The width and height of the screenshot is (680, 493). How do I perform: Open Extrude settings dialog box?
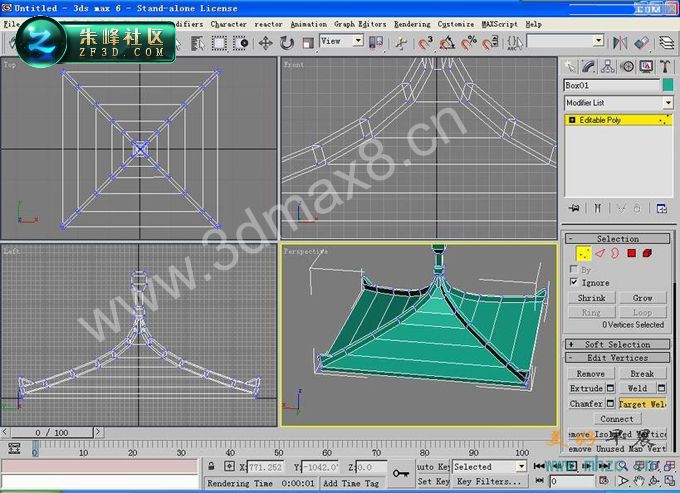click(610, 388)
